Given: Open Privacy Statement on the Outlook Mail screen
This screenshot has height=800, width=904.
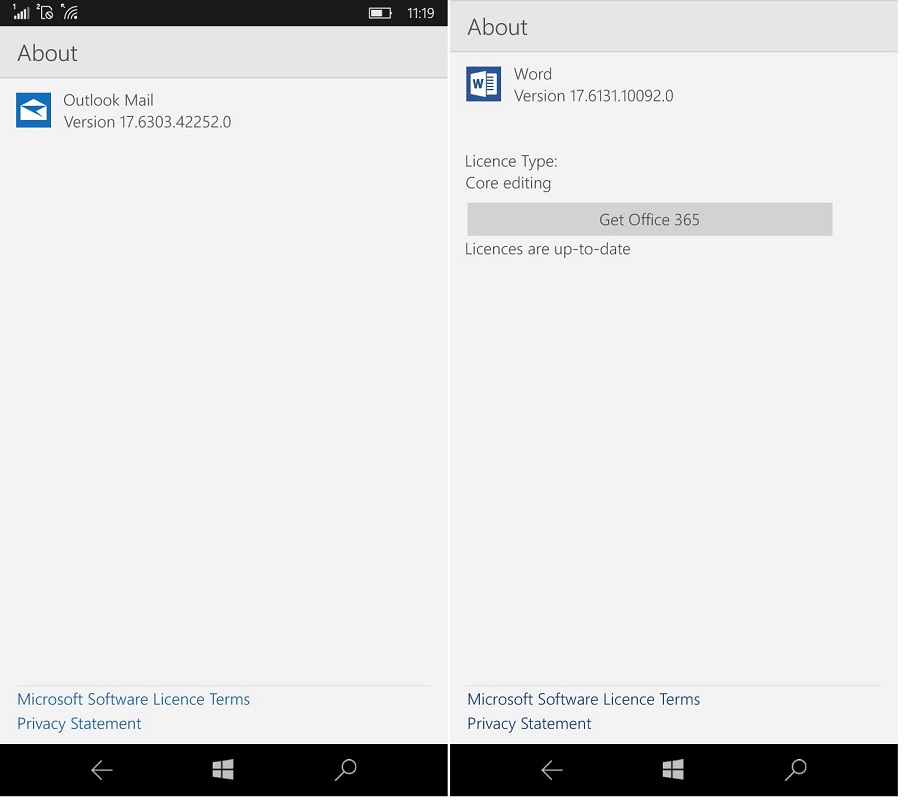Looking at the screenshot, I should [x=79, y=724].
